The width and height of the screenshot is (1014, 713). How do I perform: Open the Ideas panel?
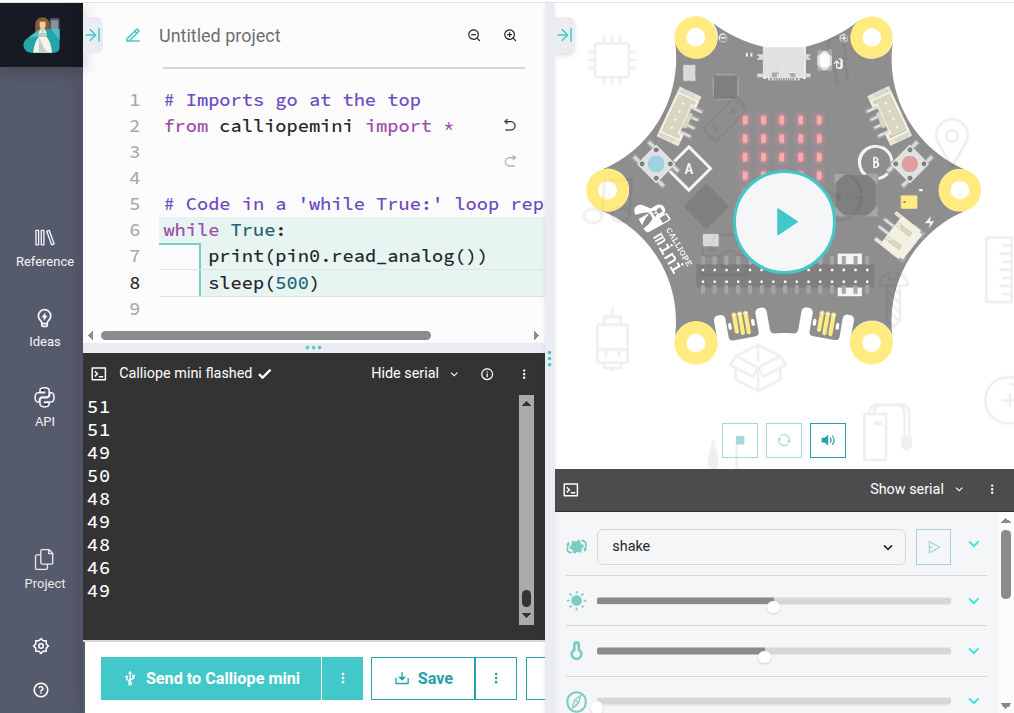click(45, 328)
